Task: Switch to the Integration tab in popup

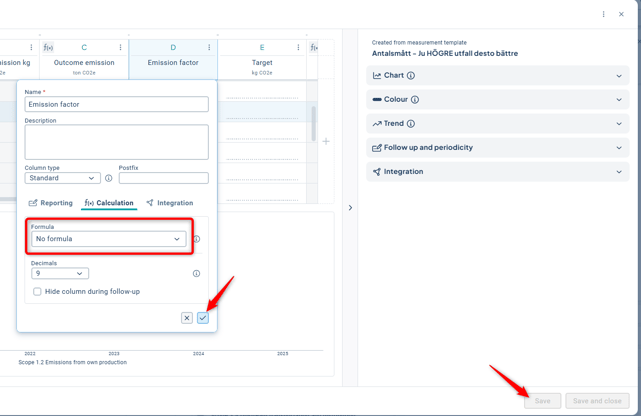Action: pyautogui.click(x=169, y=203)
